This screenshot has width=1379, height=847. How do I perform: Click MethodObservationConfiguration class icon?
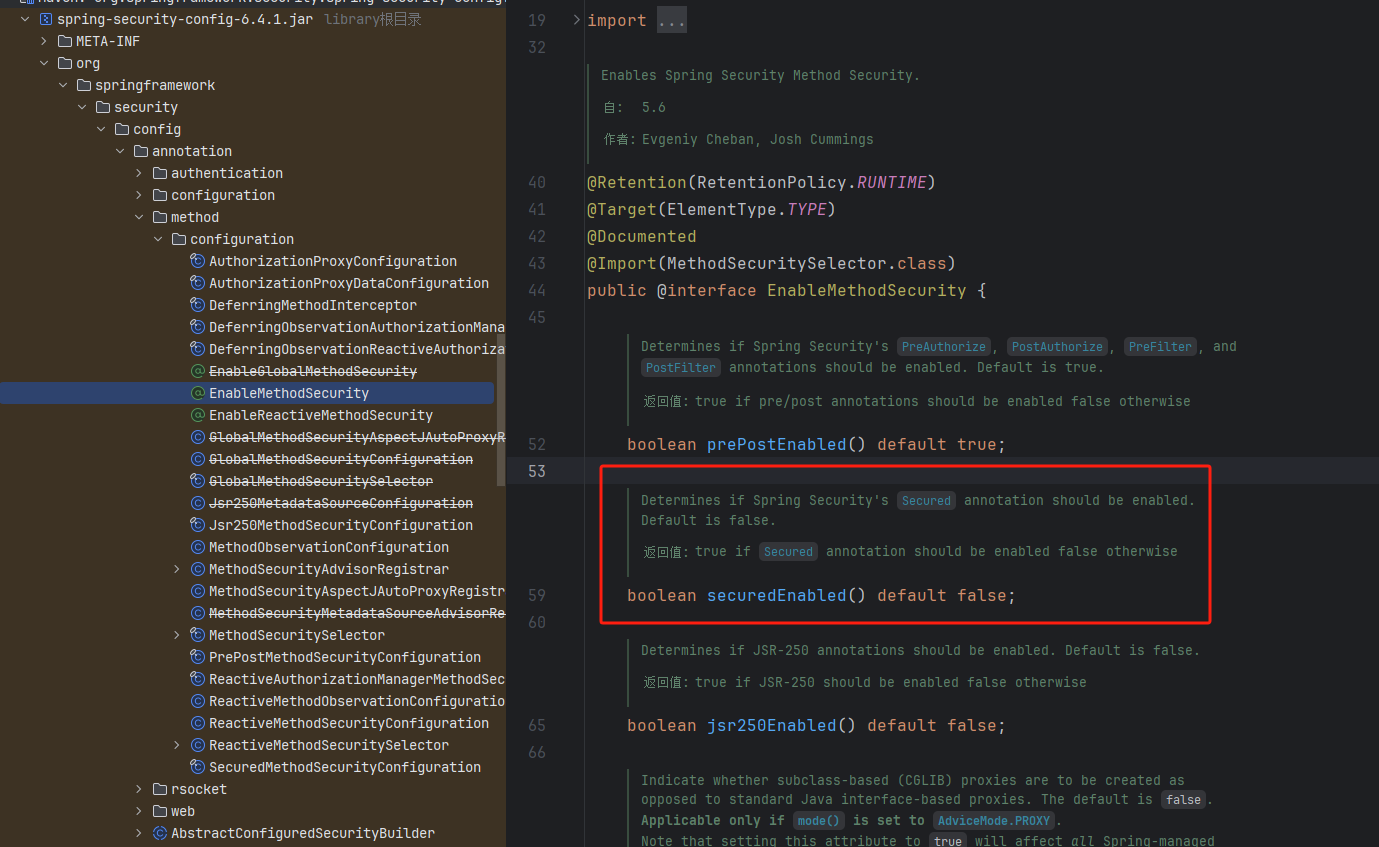(x=198, y=547)
